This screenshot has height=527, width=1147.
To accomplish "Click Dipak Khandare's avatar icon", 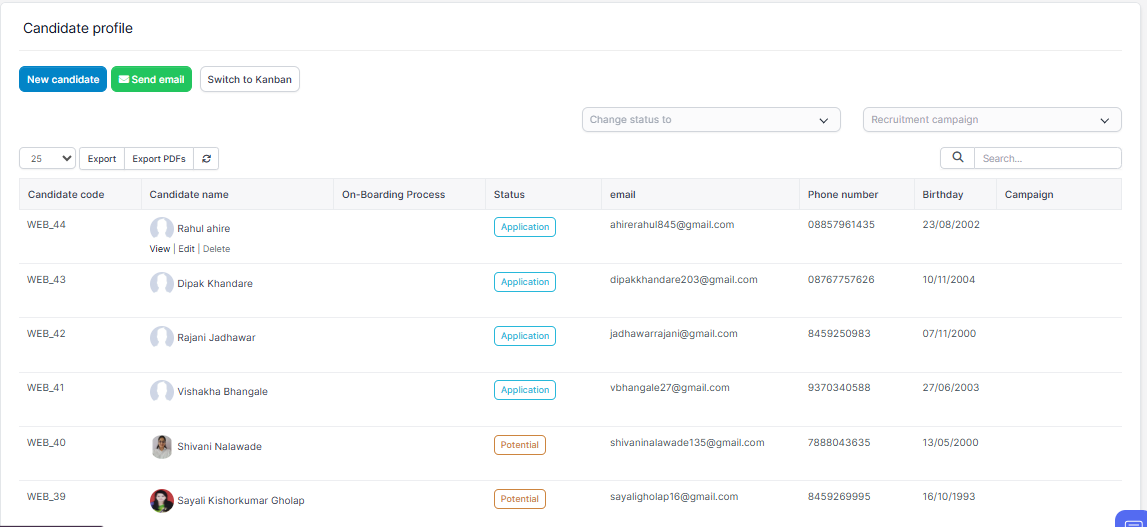I will [x=162, y=283].
